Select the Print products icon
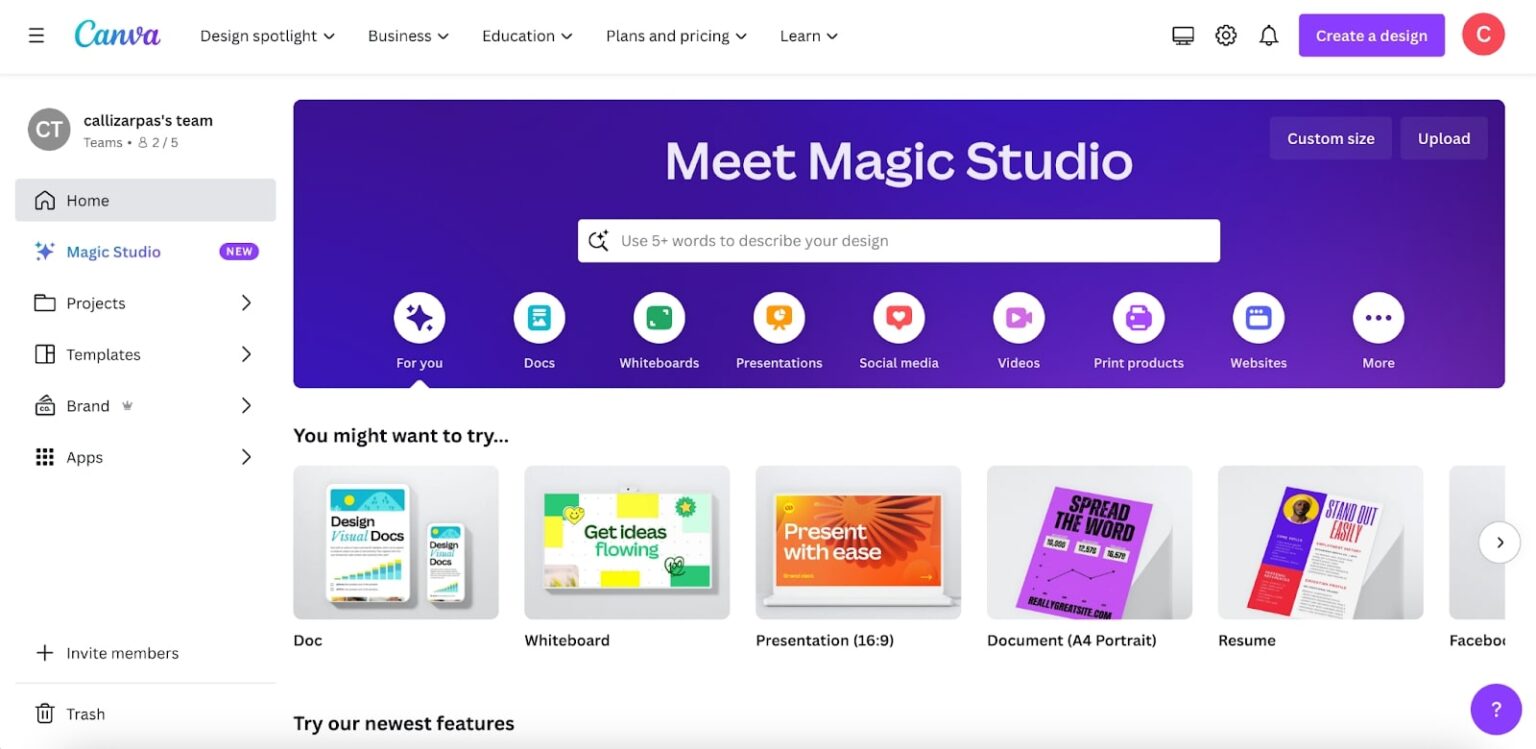The height and width of the screenshot is (749, 1536). [x=1138, y=319]
